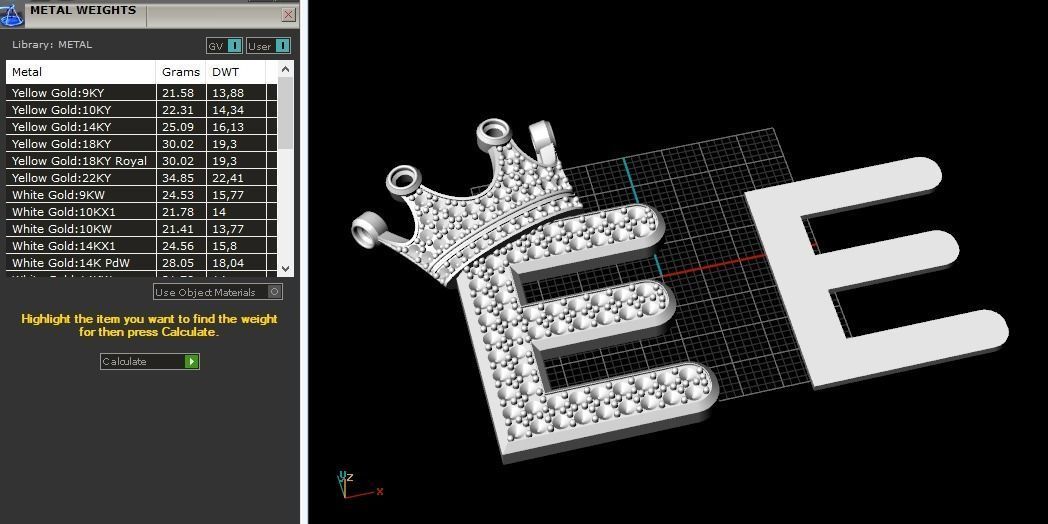Select the Yellow Gold:18KY Royal row
This screenshot has width=1048, height=524.
[x=141, y=161]
